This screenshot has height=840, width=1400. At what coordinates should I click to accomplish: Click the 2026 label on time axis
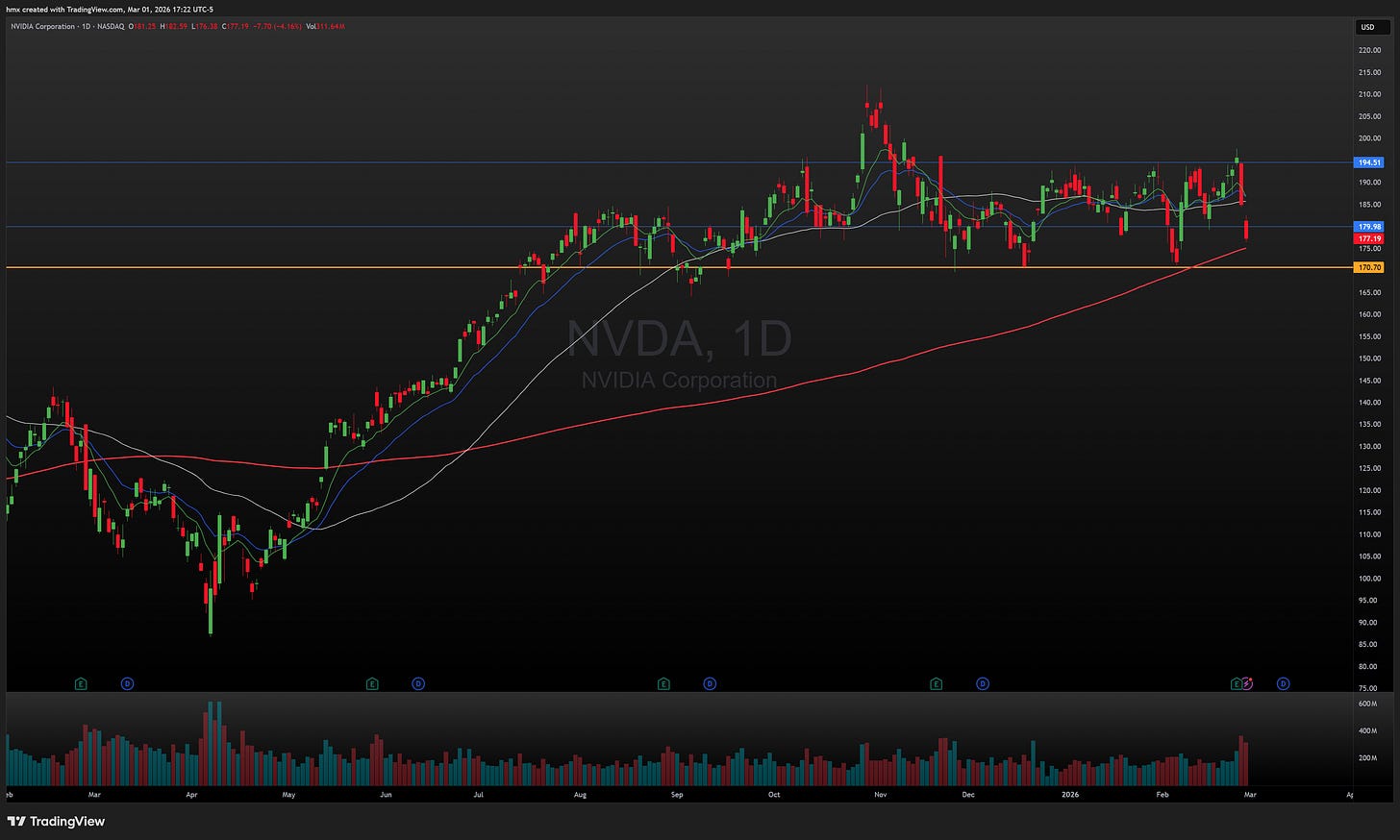[x=1069, y=795]
